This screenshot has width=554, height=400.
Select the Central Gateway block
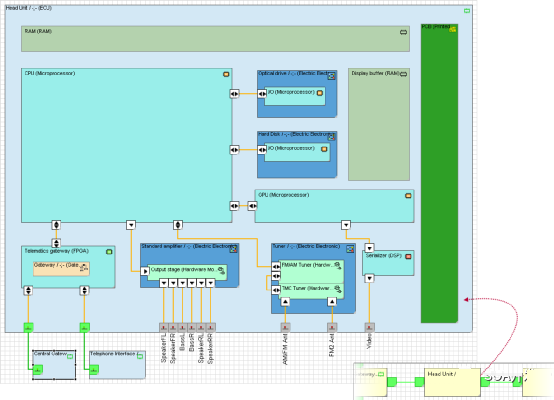[54, 365]
